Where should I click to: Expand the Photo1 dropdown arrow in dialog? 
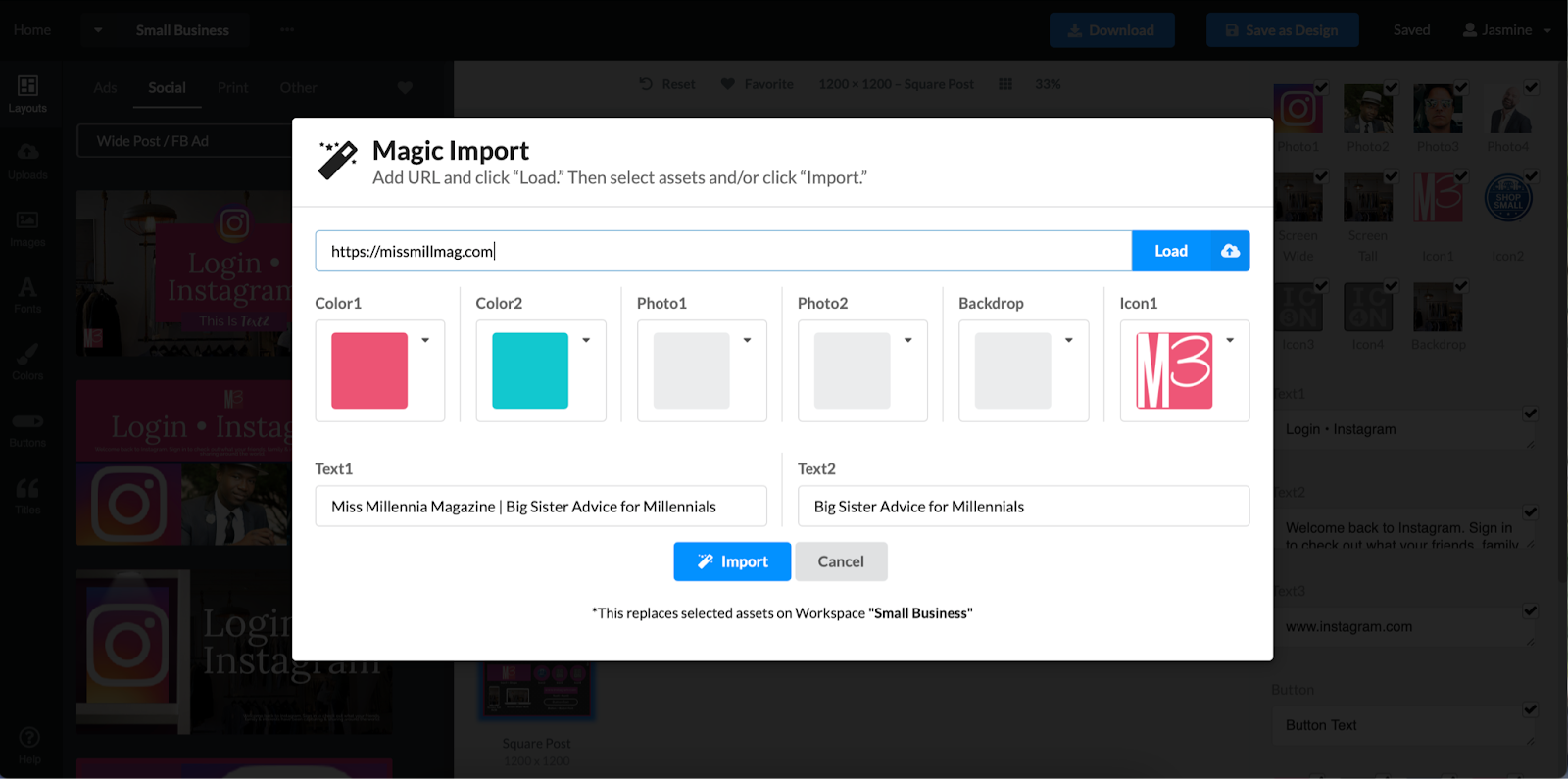(747, 340)
